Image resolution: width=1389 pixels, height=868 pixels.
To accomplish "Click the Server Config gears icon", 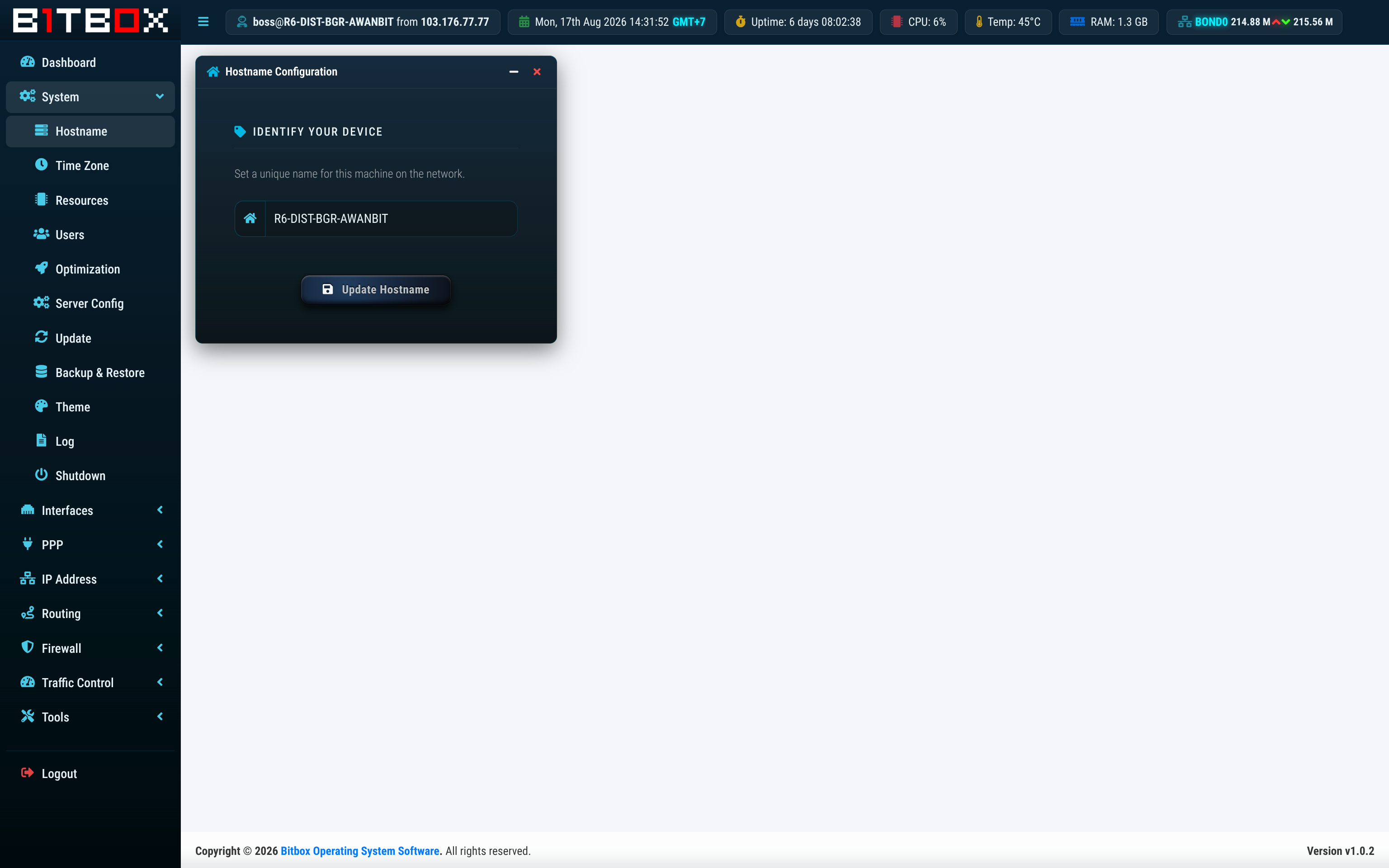I will click(x=41, y=302).
